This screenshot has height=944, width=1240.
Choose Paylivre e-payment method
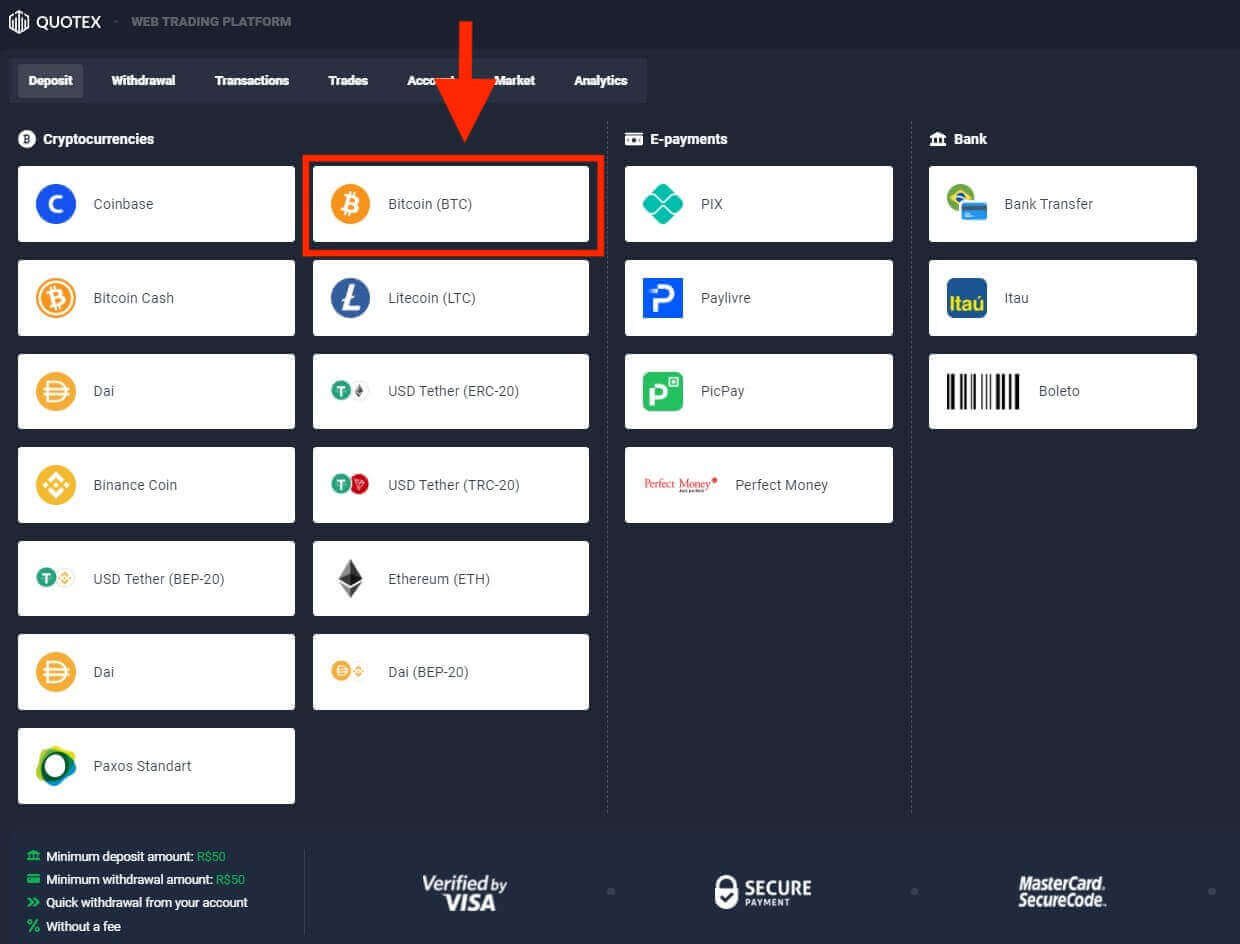[x=758, y=298]
